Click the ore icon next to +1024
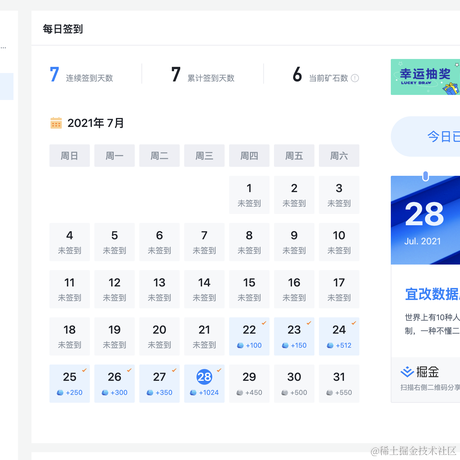This screenshot has height=460, width=460. (193, 393)
